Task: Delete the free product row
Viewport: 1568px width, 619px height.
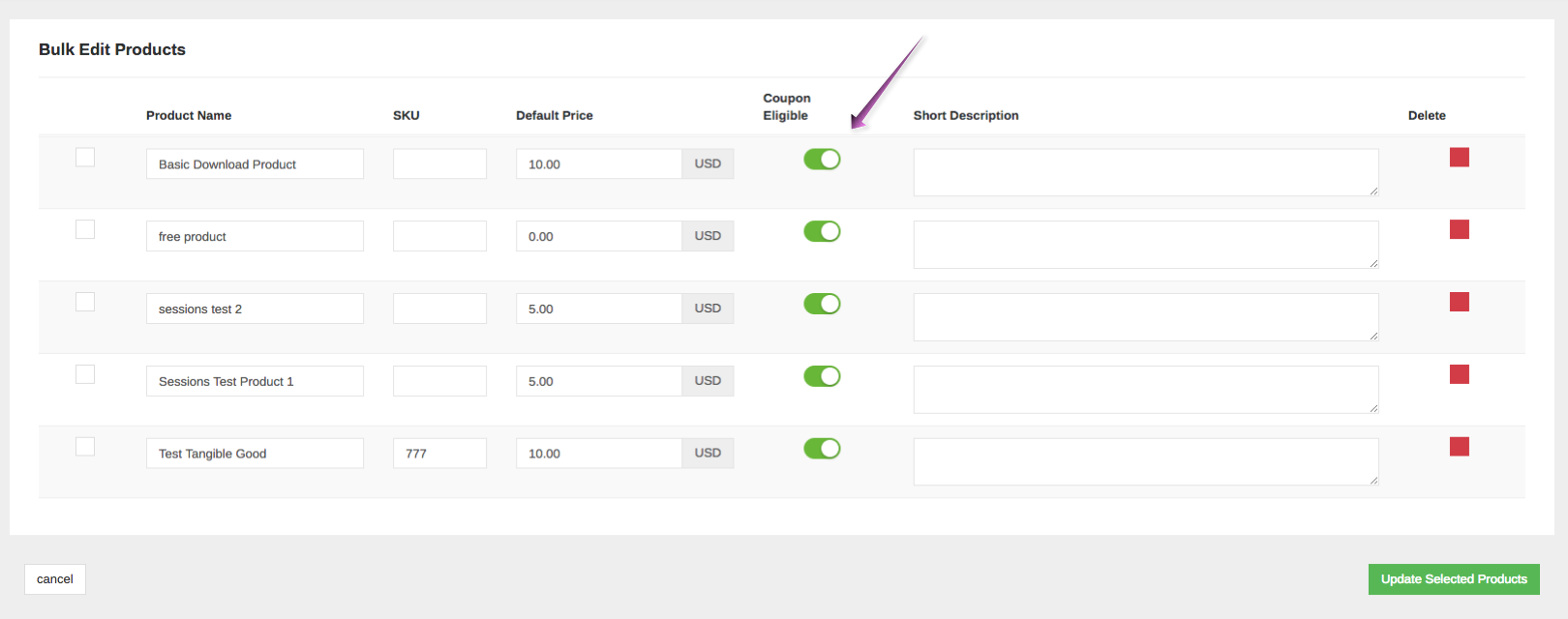Action: 1460,229
